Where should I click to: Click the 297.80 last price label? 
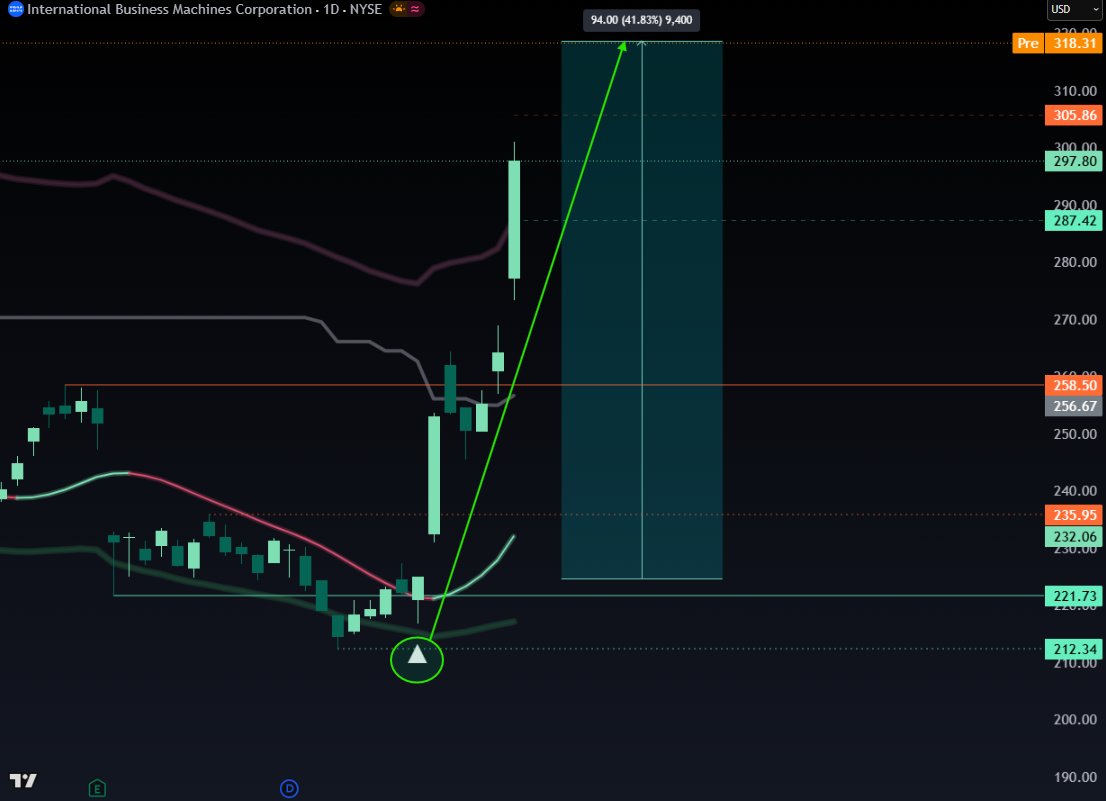pos(1074,161)
